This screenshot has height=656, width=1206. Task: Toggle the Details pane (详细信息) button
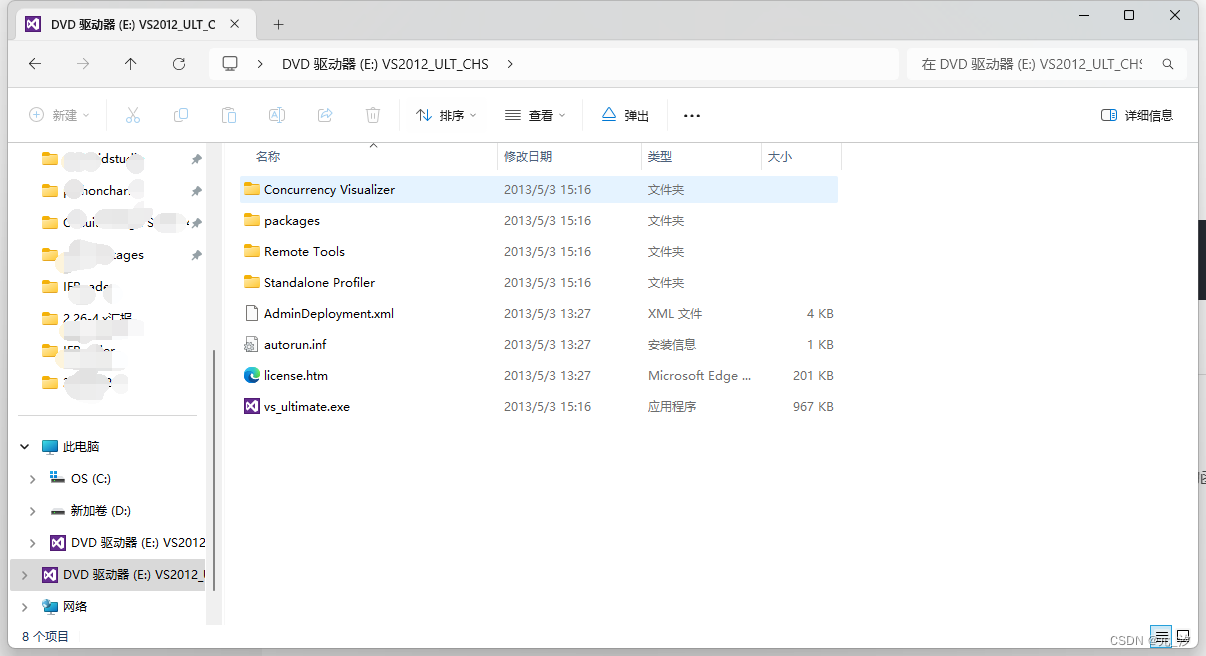coord(1137,115)
